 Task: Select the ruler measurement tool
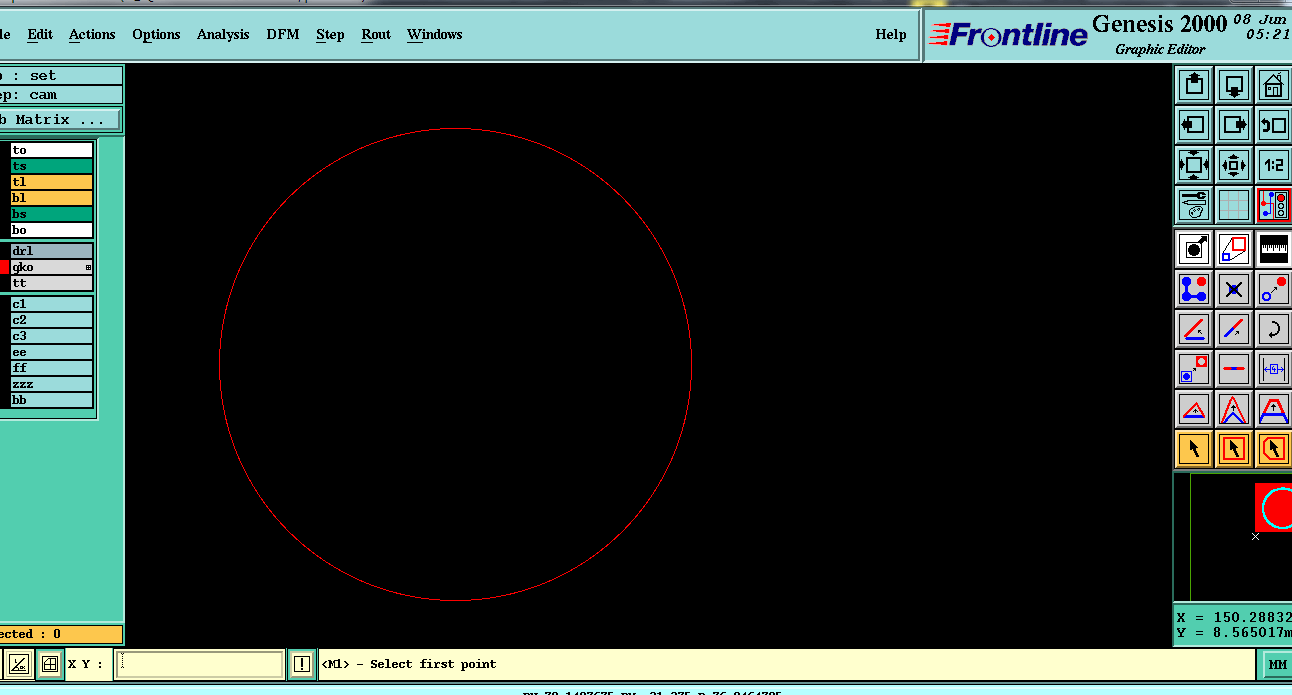pos(1274,249)
